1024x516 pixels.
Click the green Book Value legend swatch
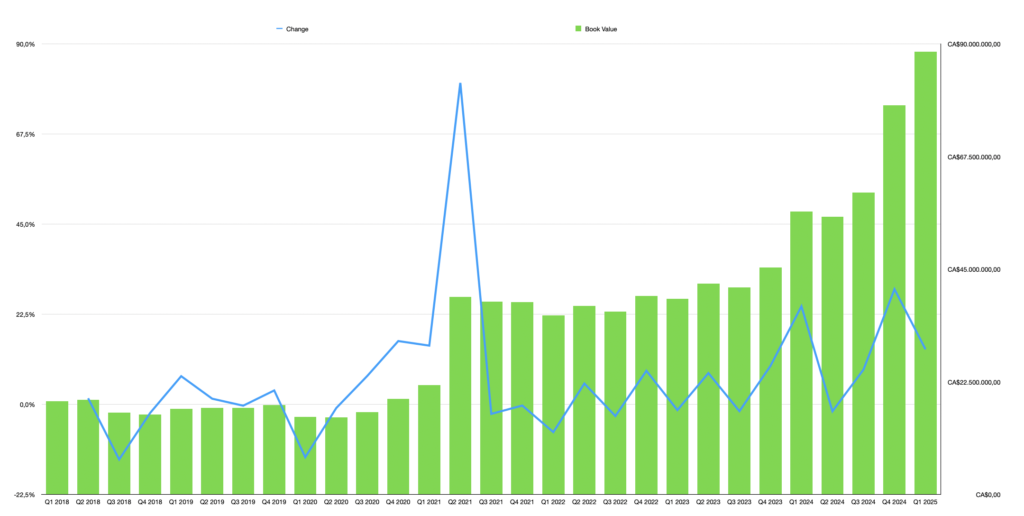578,29
